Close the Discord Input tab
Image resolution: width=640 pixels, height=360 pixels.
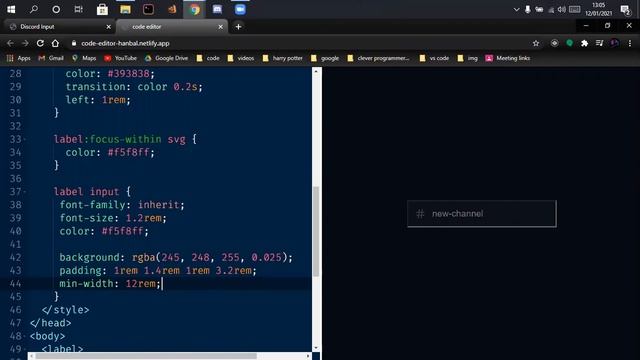[108, 27]
